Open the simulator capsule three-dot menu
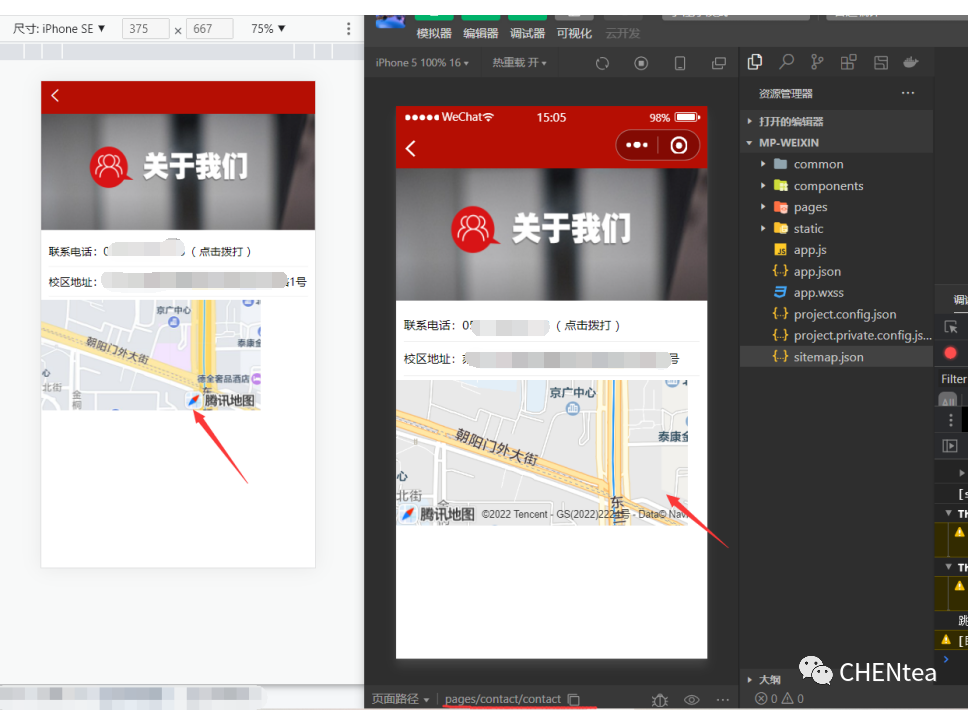The height and width of the screenshot is (713, 970). point(637,145)
